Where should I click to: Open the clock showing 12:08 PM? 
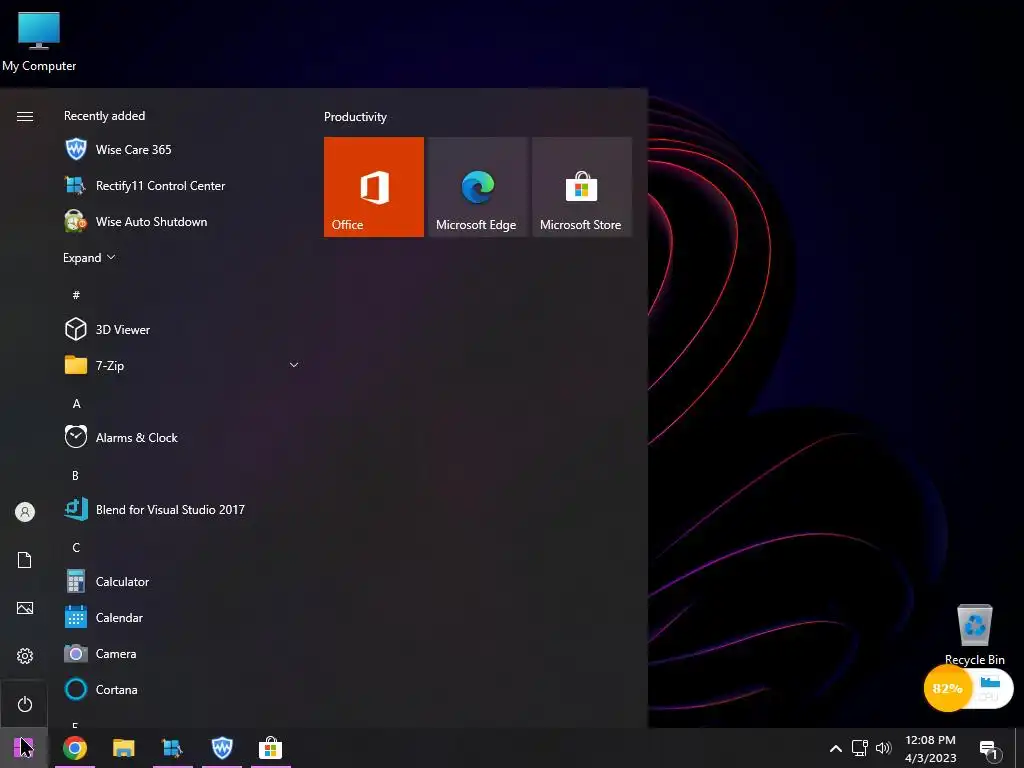931,748
